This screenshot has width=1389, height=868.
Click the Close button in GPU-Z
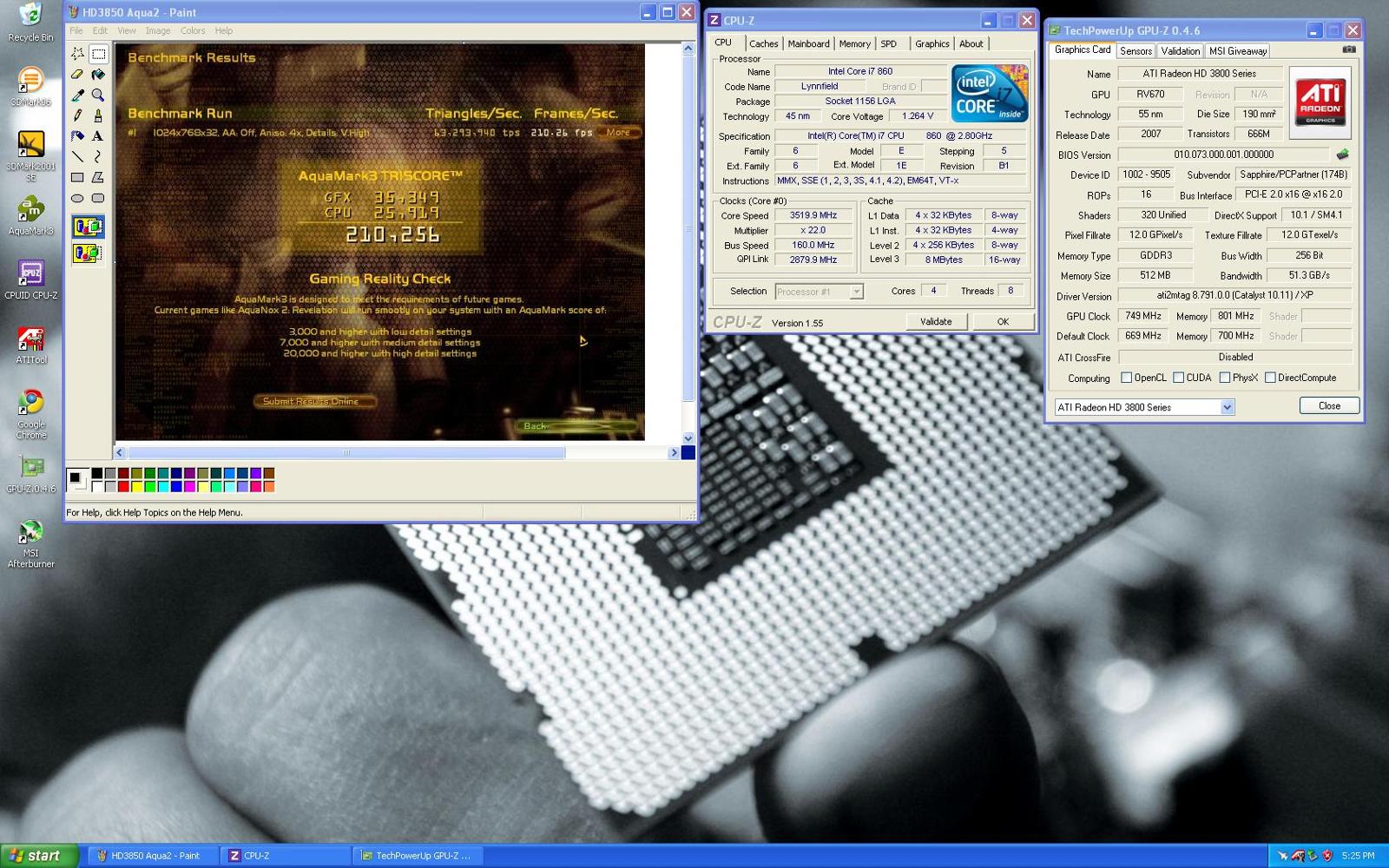[x=1329, y=405]
